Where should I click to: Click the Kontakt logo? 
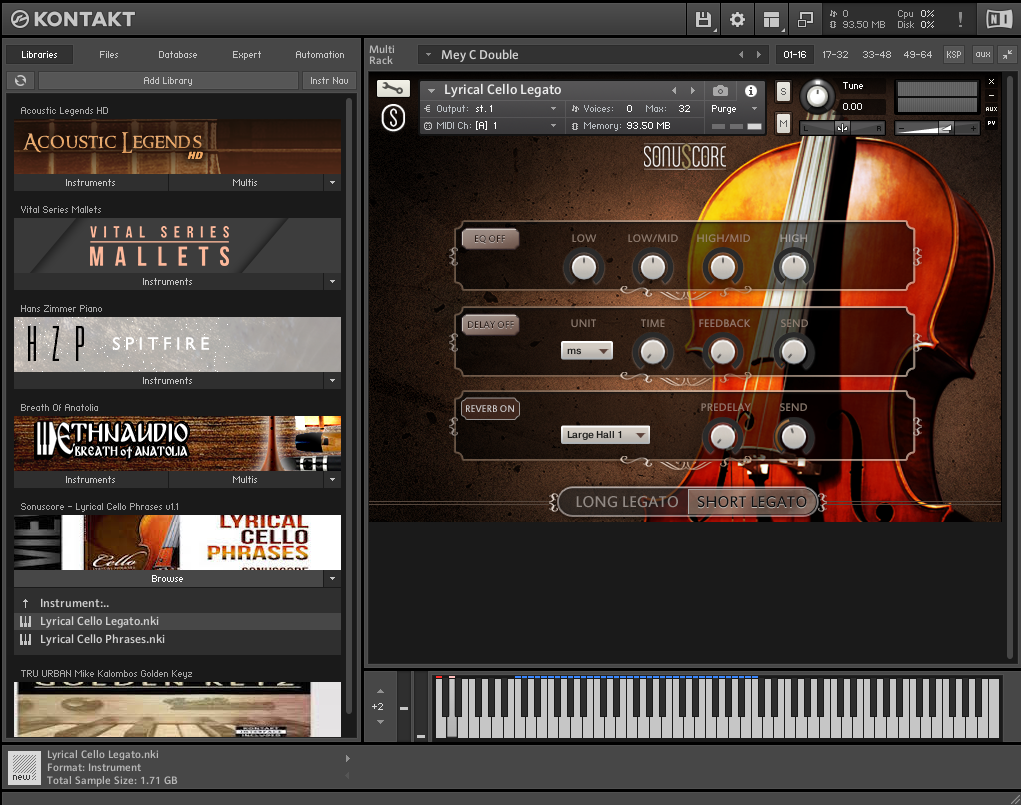(x=73, y=20)
